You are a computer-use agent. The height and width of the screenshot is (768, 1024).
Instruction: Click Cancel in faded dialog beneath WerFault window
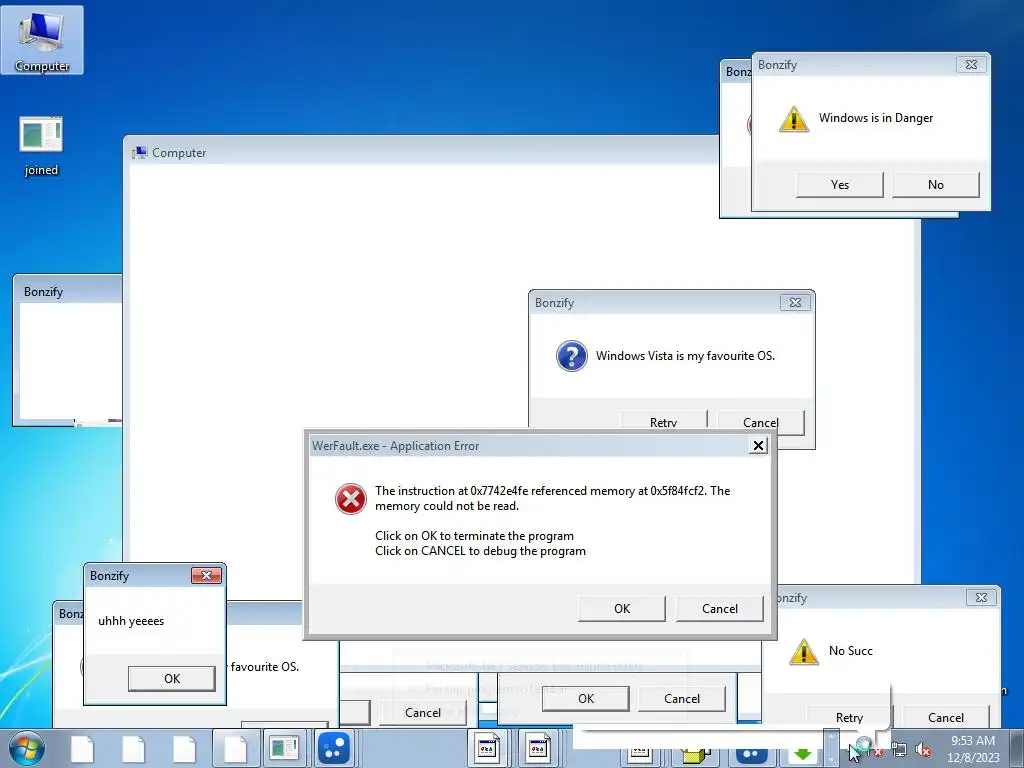(x=682, y=699)
